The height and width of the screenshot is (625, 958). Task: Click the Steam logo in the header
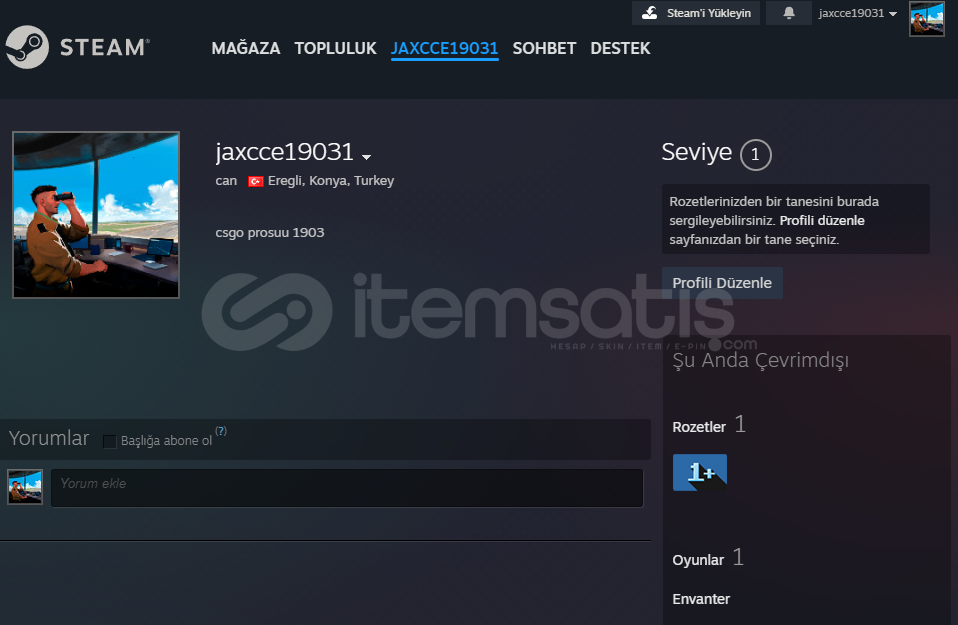(77, 47)
